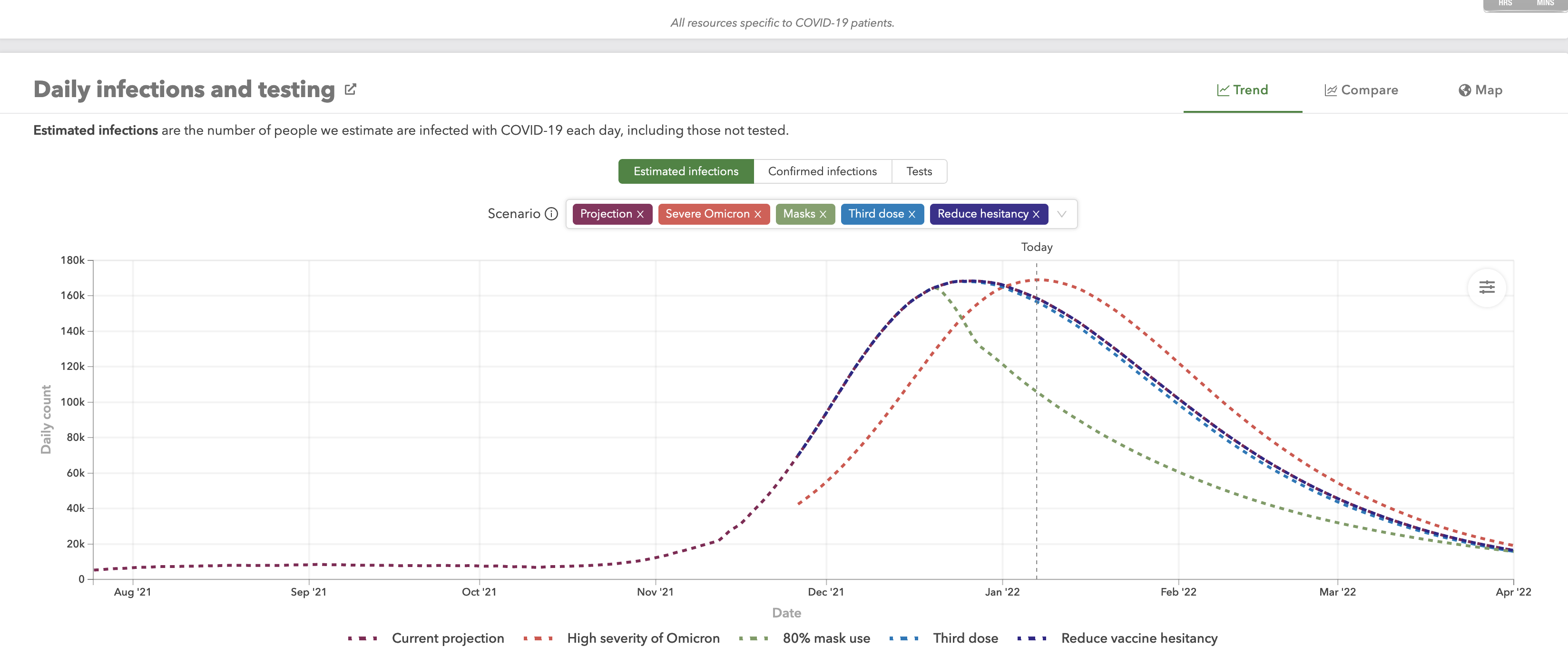Click the Severe Omicron tag label
1568x657 pixels.
707,214
